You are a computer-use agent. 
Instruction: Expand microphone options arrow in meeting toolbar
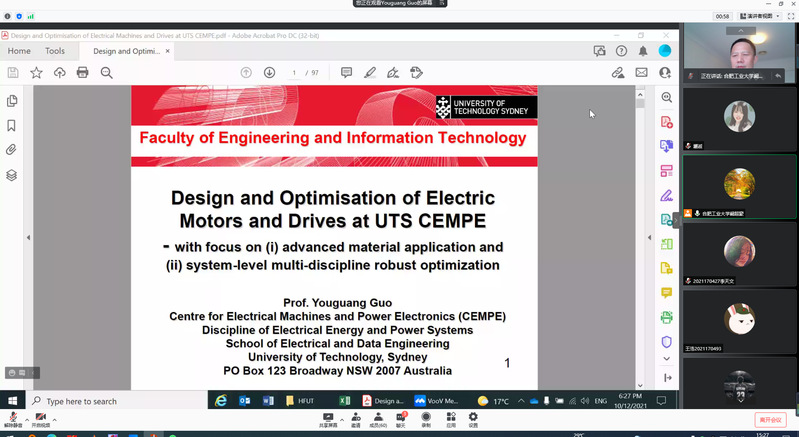pos(26,420)
